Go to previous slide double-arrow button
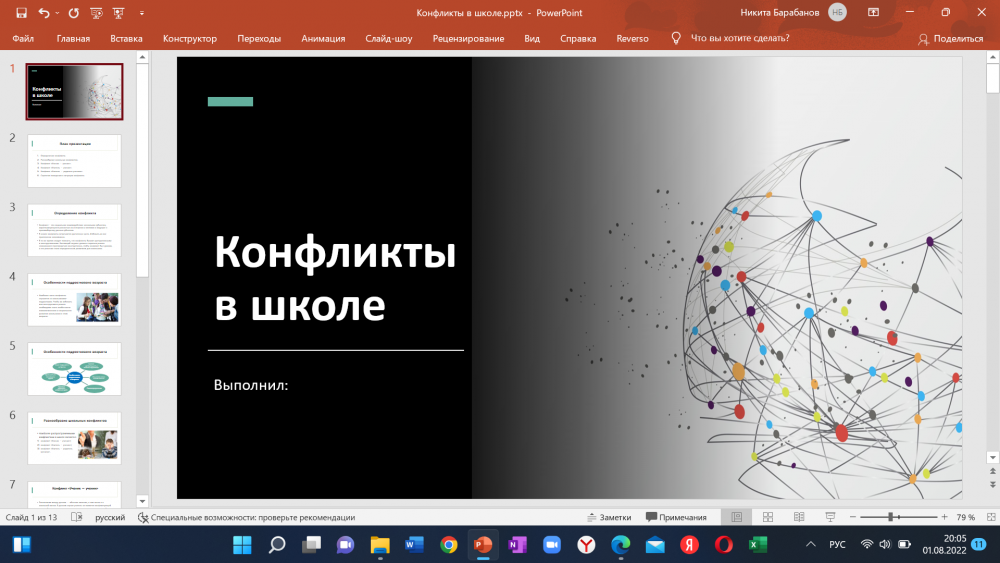 pyautogui.click(x=992, y=472)
